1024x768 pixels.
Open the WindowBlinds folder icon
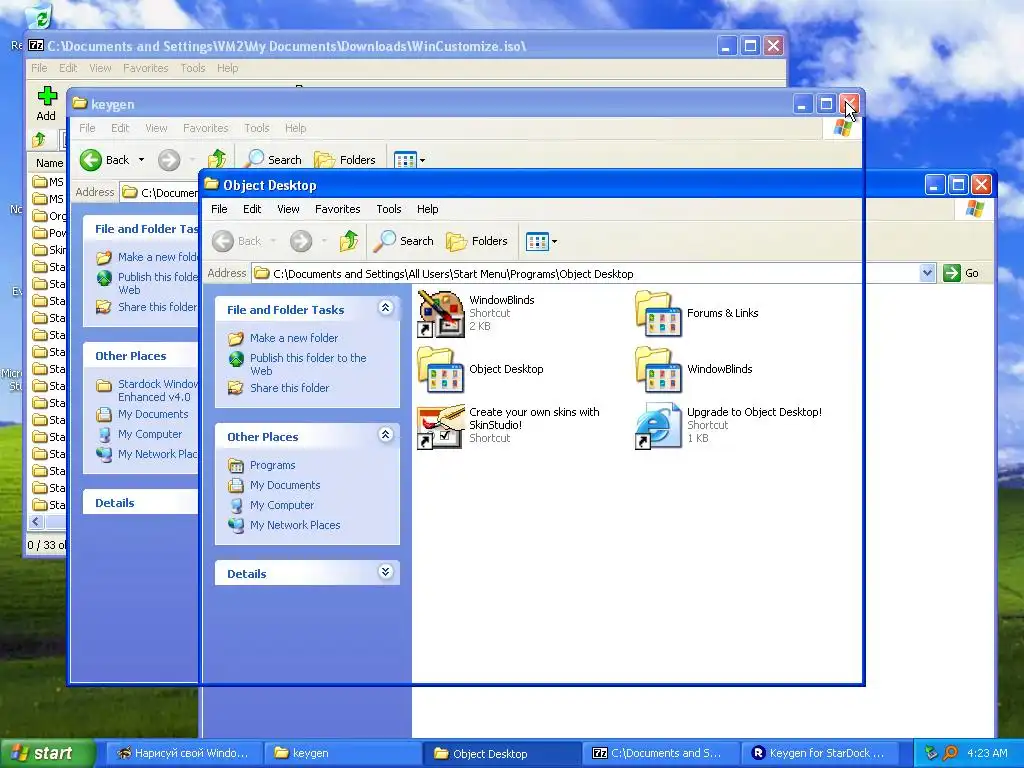pyautogui.click(x=658, y=370)
